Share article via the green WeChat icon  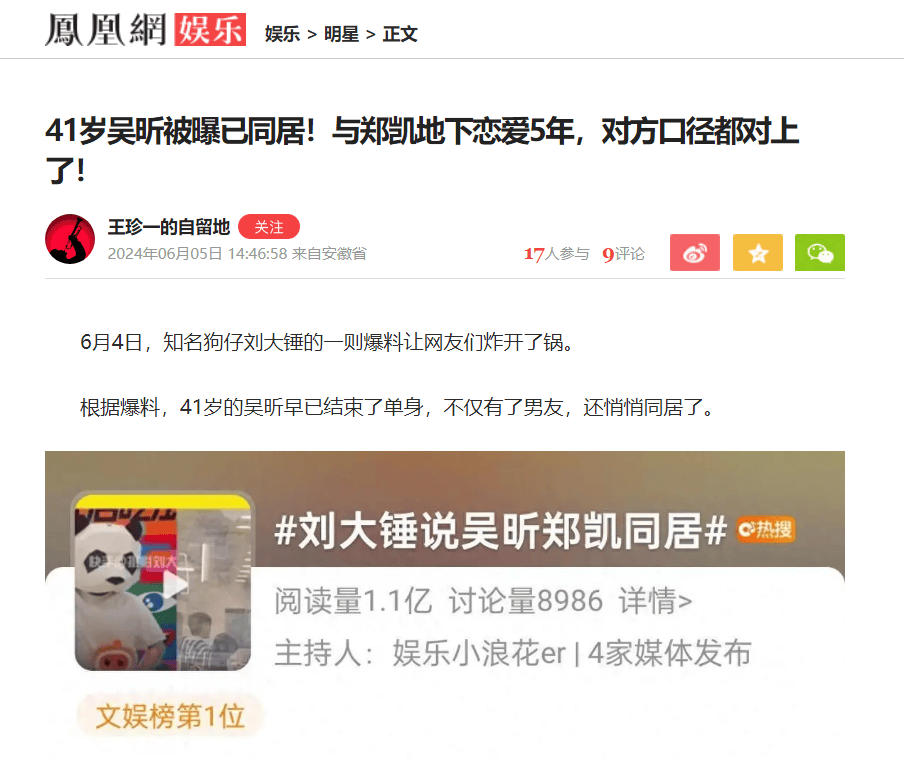point(820,253)
